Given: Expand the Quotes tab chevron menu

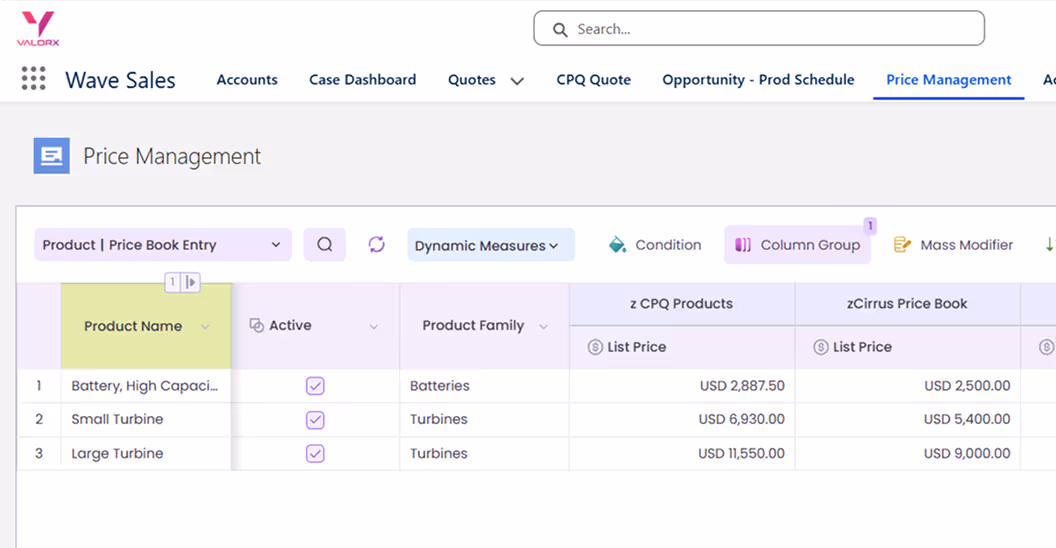Looking at the screenshot, I should pos(517,81).
